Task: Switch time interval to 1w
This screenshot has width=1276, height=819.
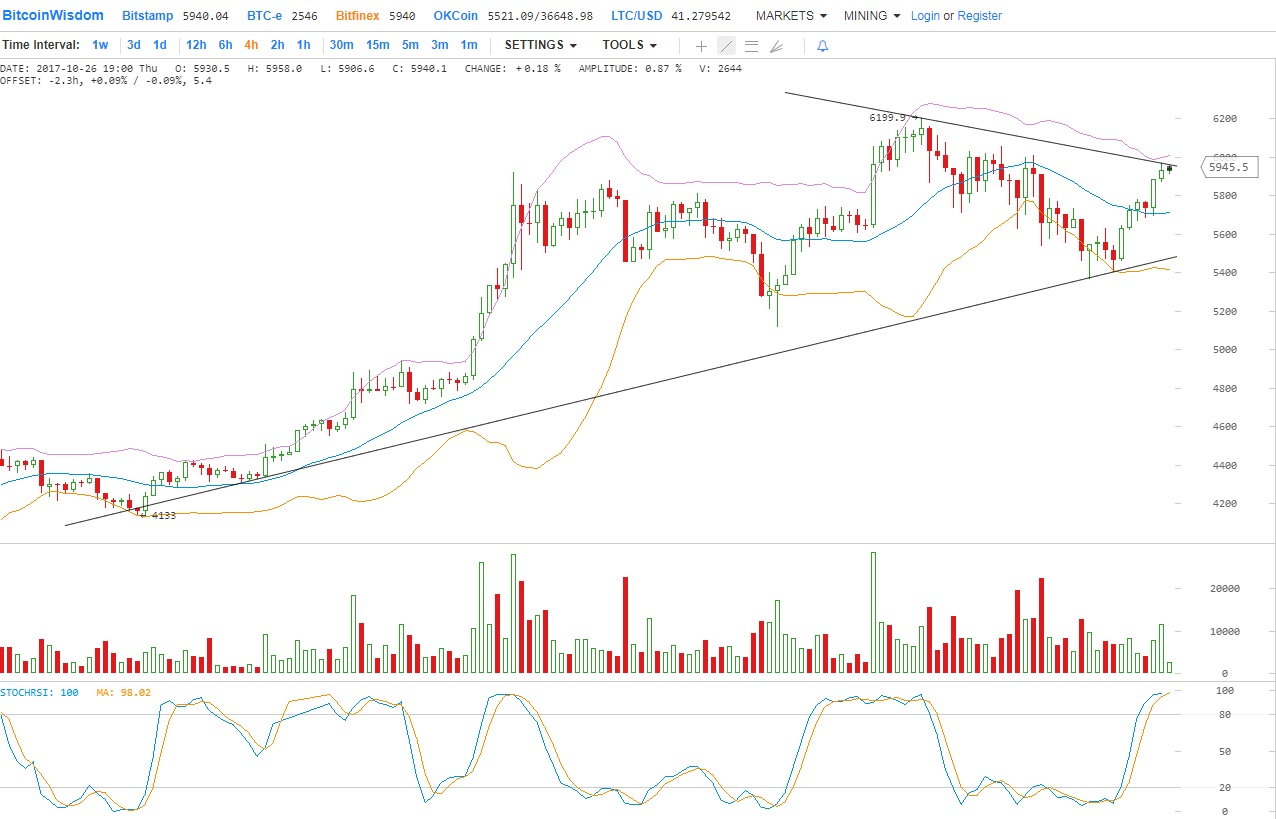Action: tap(100, 45)
